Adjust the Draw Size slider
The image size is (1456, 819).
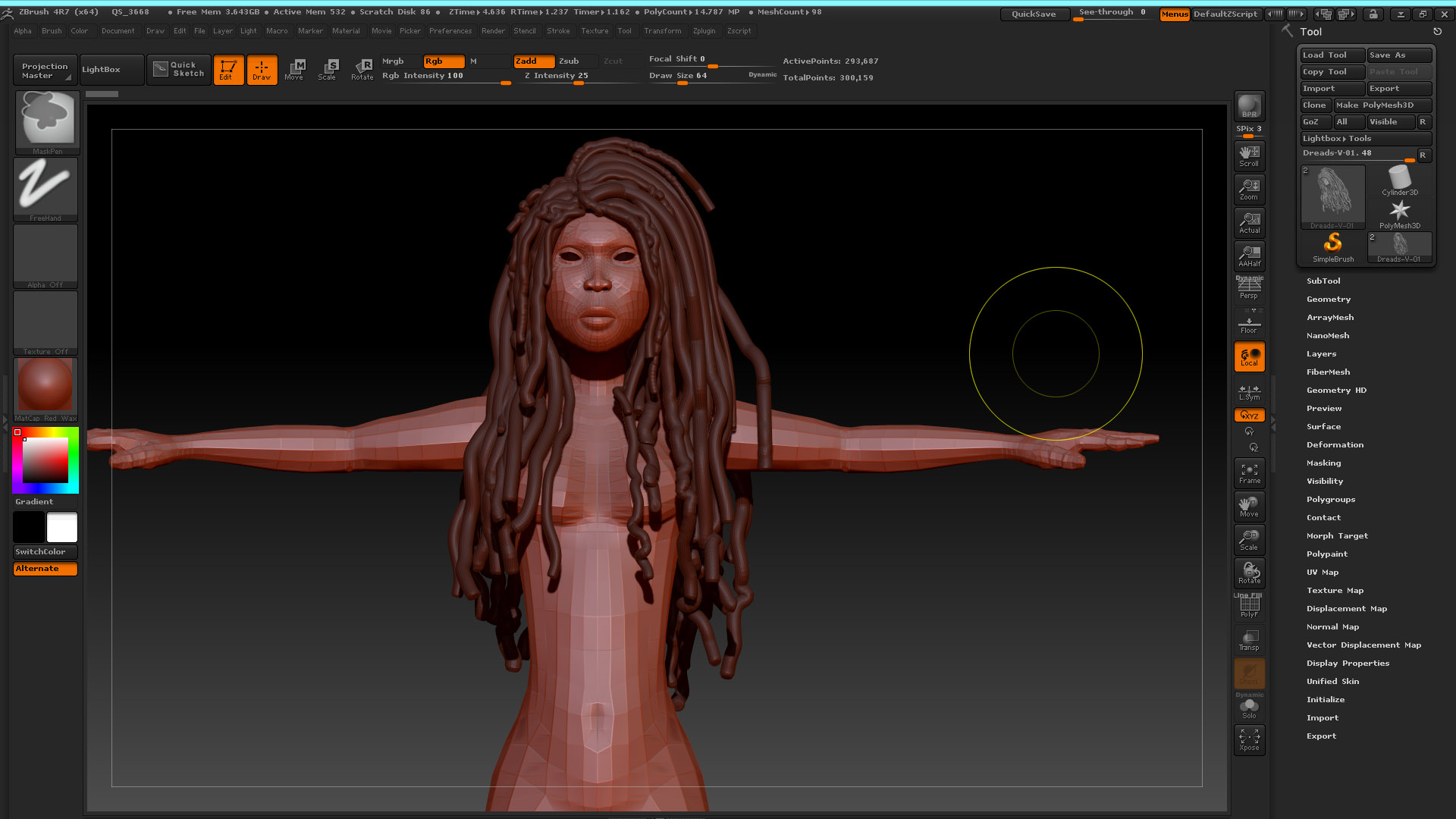(x=712, y=77)
